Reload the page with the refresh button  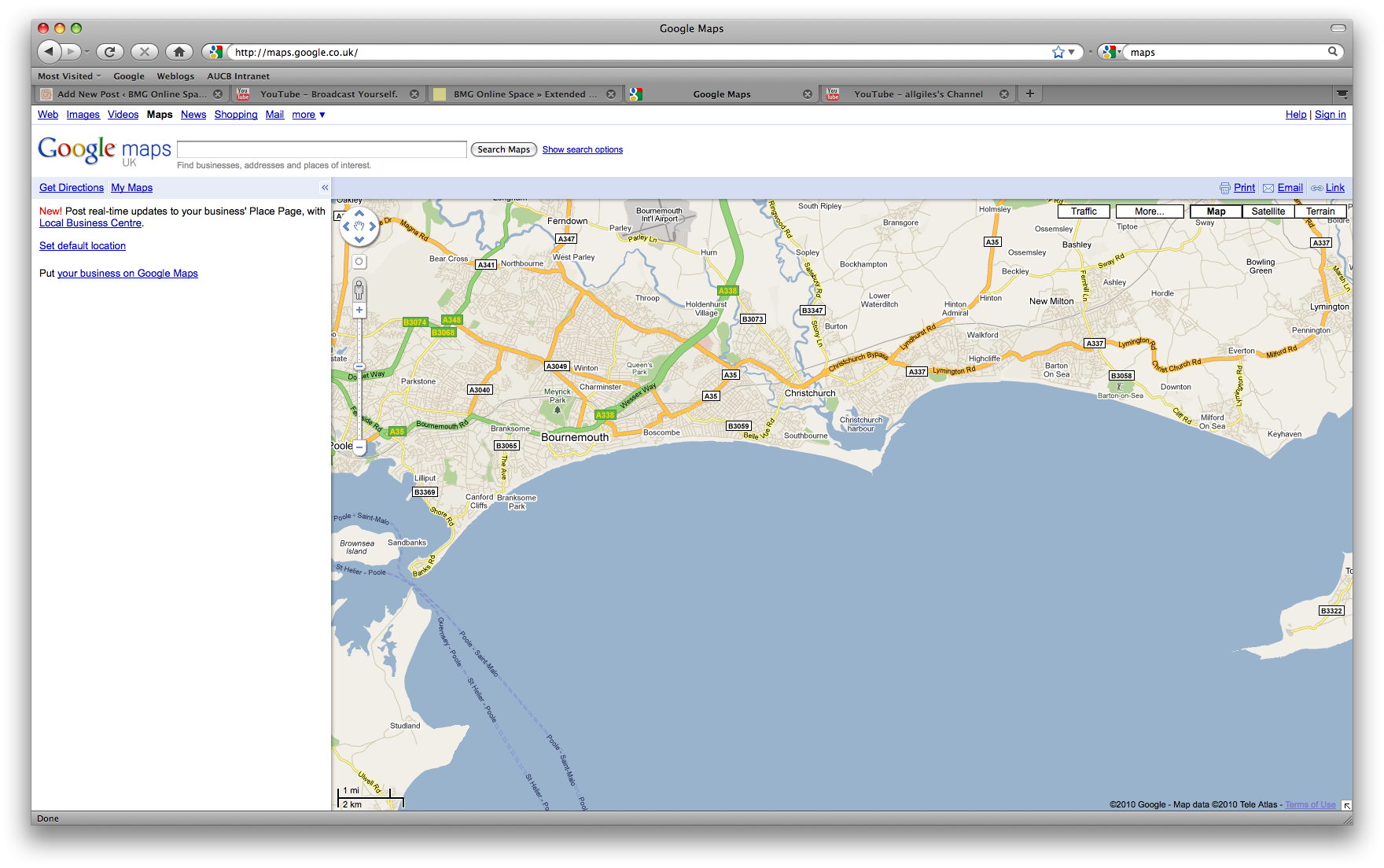pos(110,52)
